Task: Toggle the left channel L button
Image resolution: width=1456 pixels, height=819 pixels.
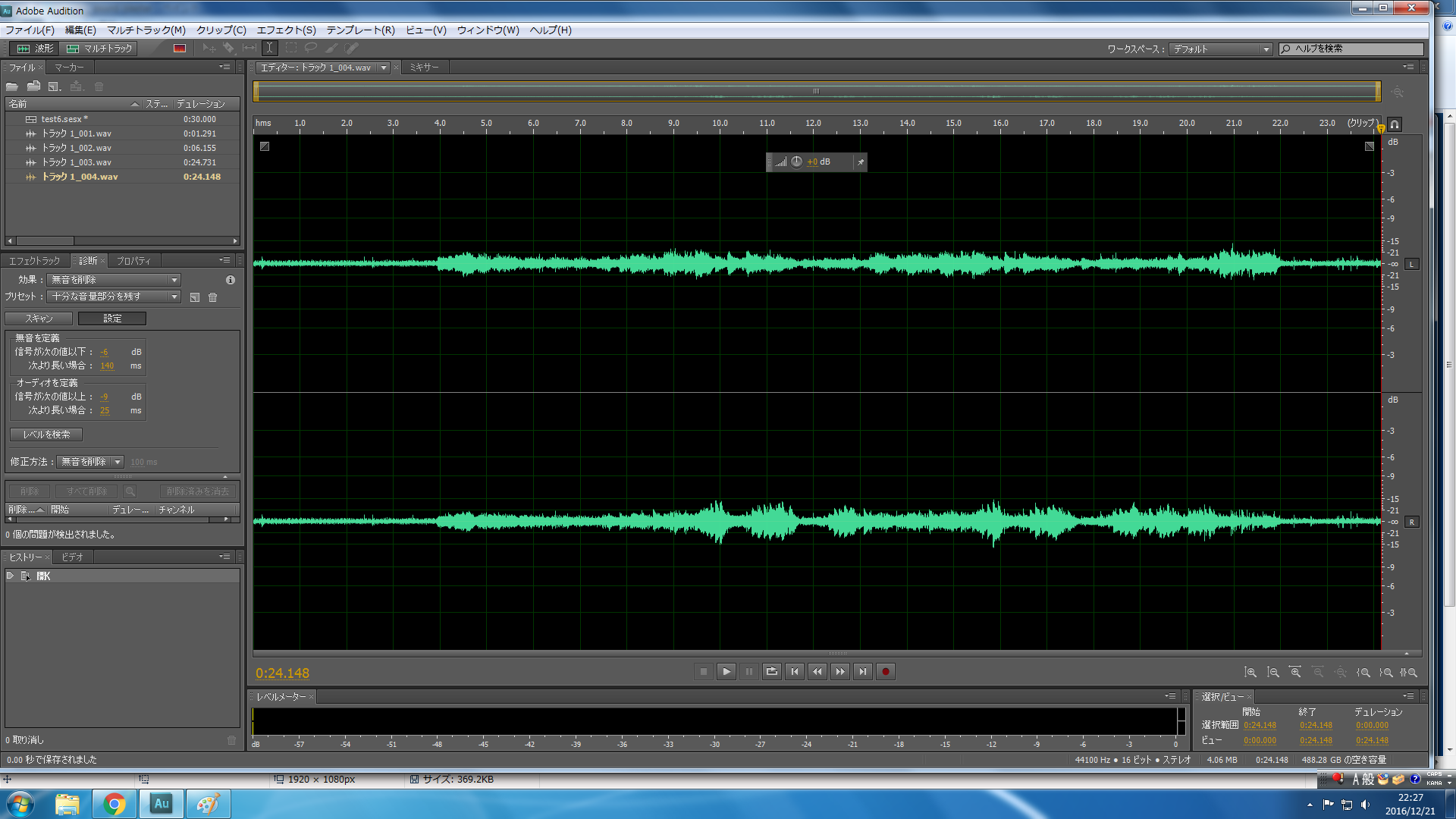Action: (x=1412, y=265)
